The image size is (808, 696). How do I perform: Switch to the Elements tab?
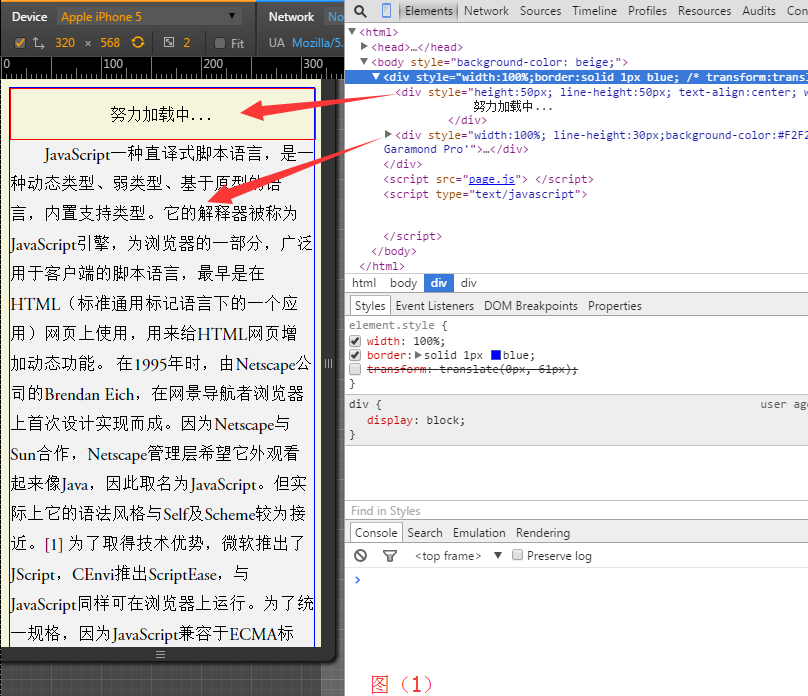(x=429, y=11)
